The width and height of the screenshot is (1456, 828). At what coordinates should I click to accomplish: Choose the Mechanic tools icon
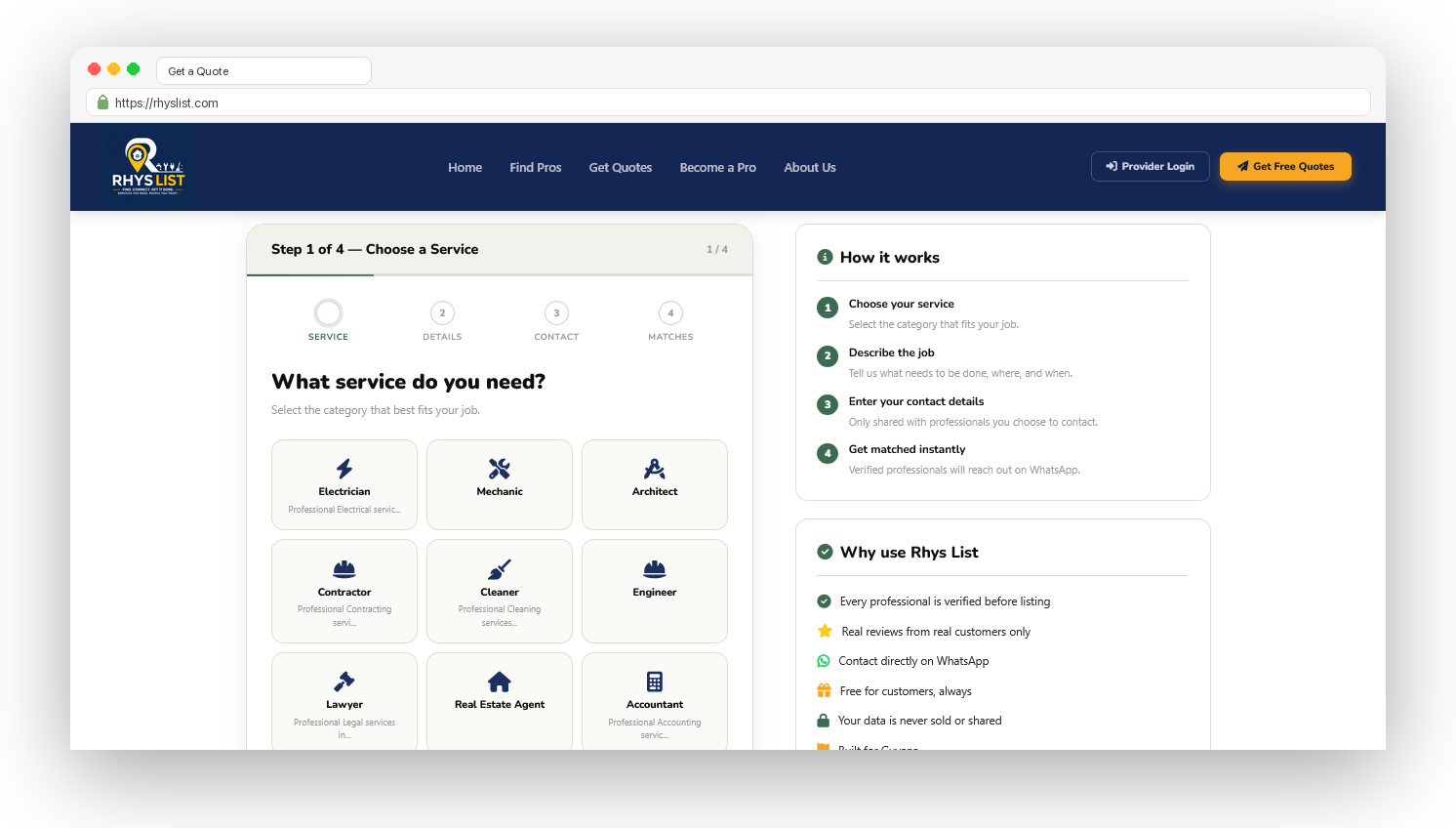(x=500, y=469)
